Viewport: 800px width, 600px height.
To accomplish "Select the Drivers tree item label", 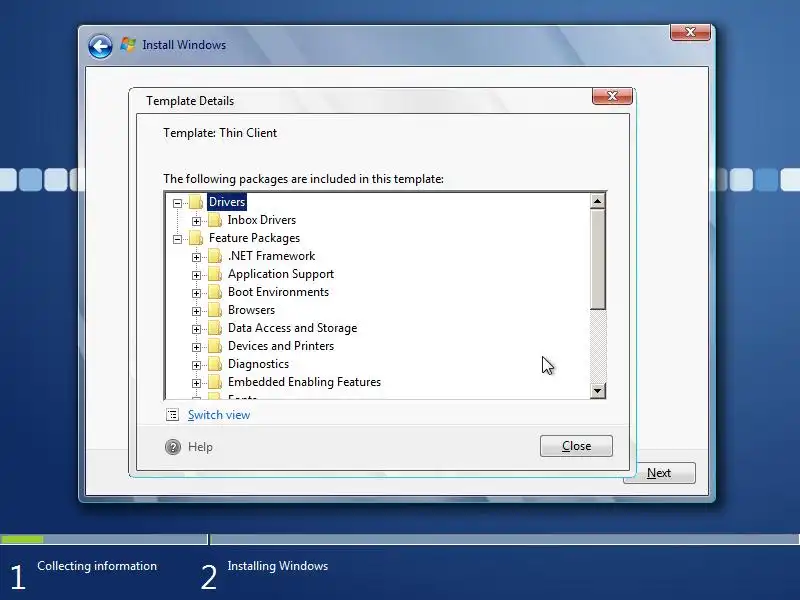I will pos(227,202).
